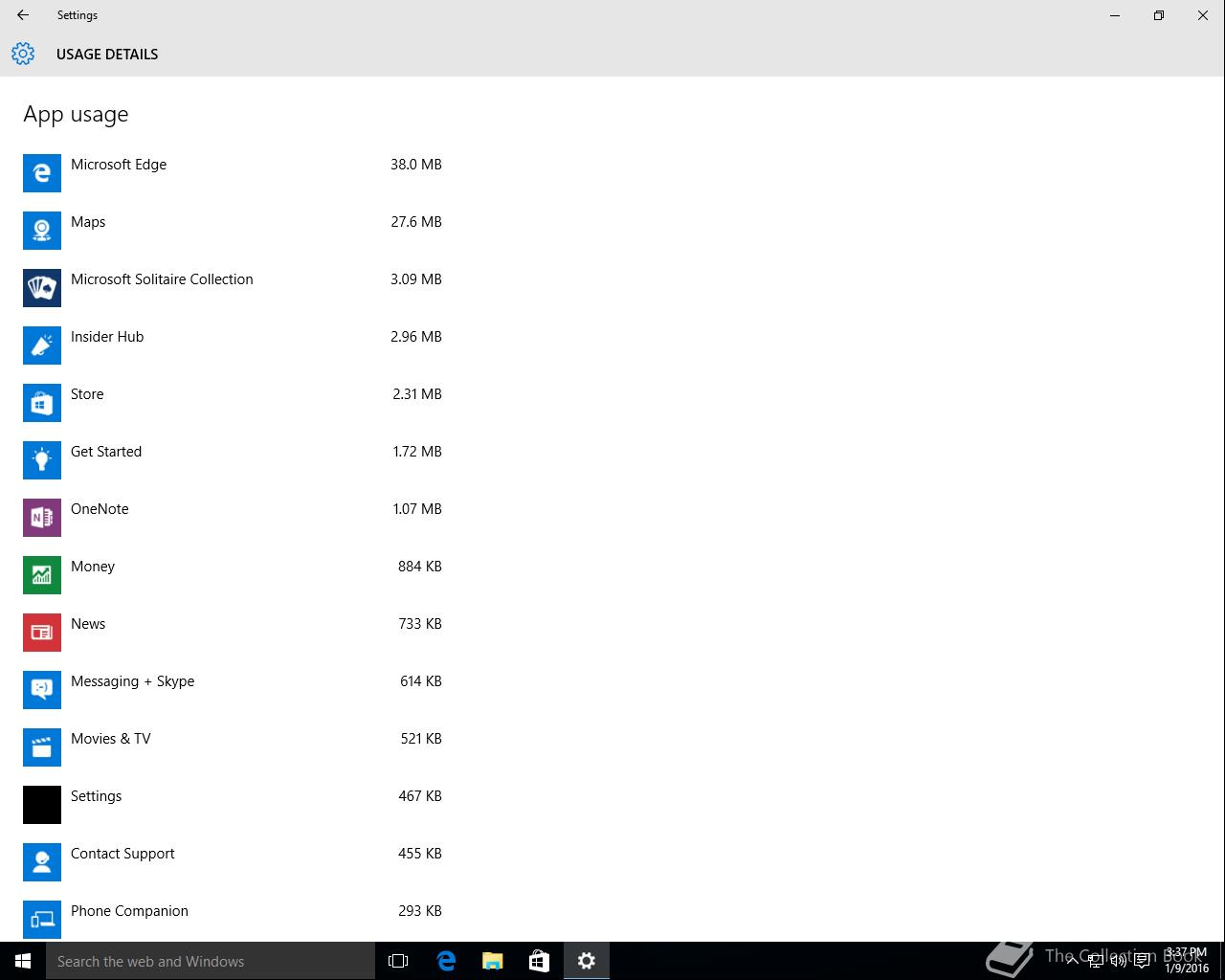Select the Money label

point(93,567)
